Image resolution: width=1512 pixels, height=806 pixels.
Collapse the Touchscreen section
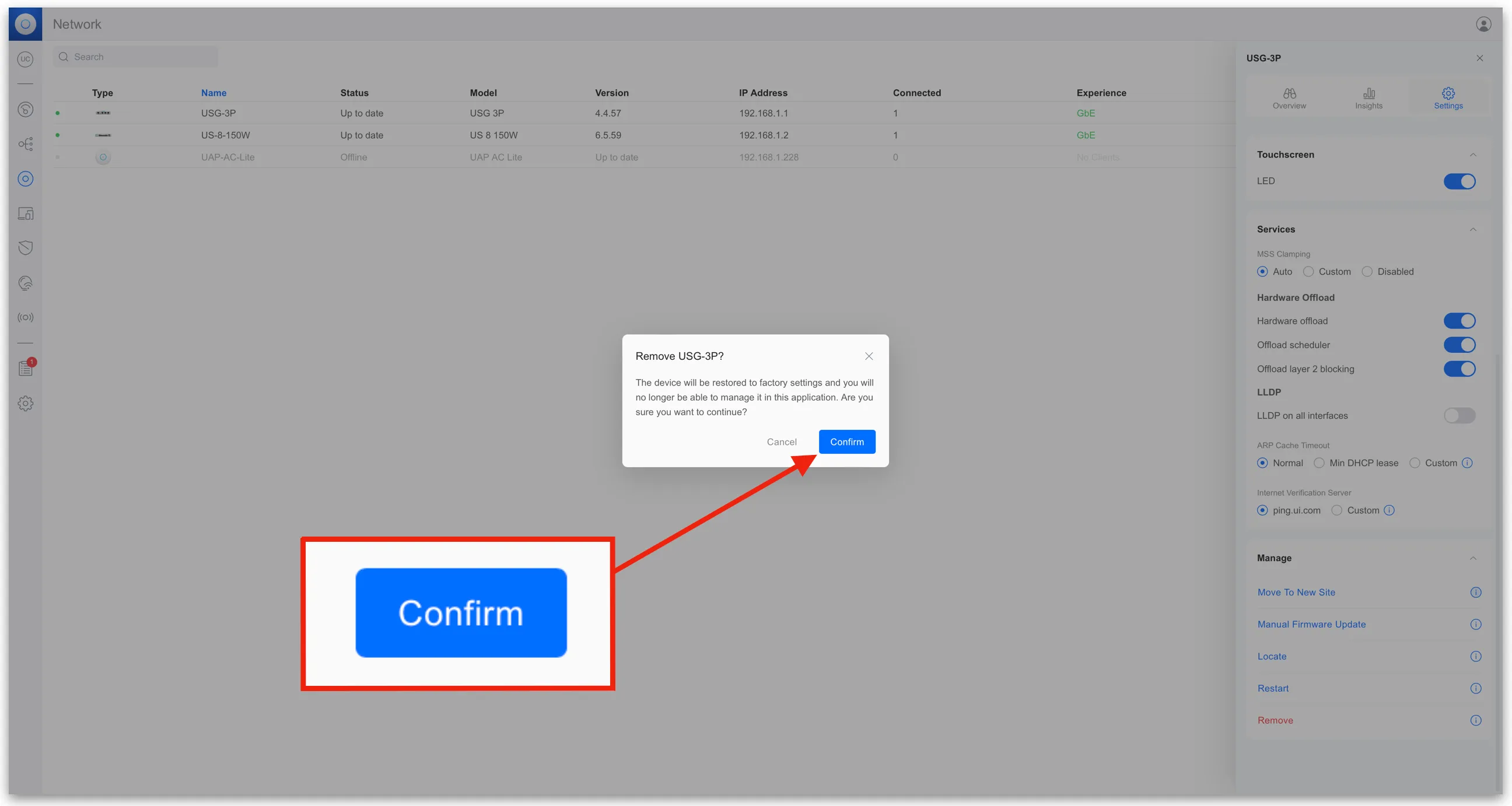click(1473, 155)
